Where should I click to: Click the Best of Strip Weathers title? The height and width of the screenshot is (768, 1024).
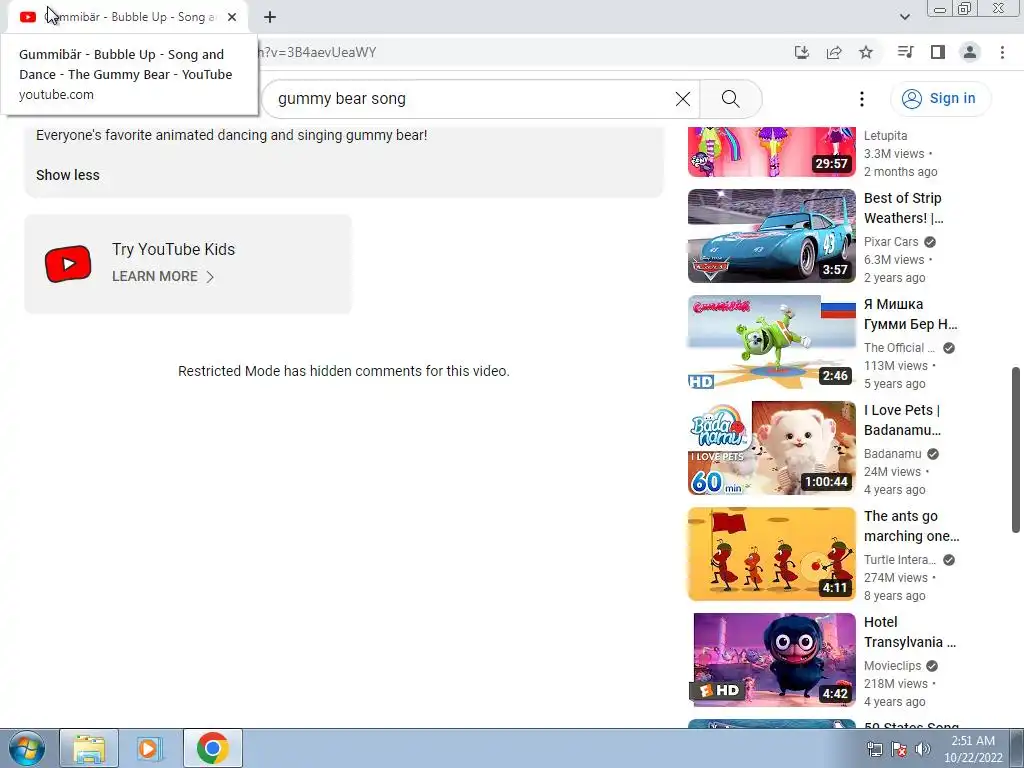pos(903,208)
